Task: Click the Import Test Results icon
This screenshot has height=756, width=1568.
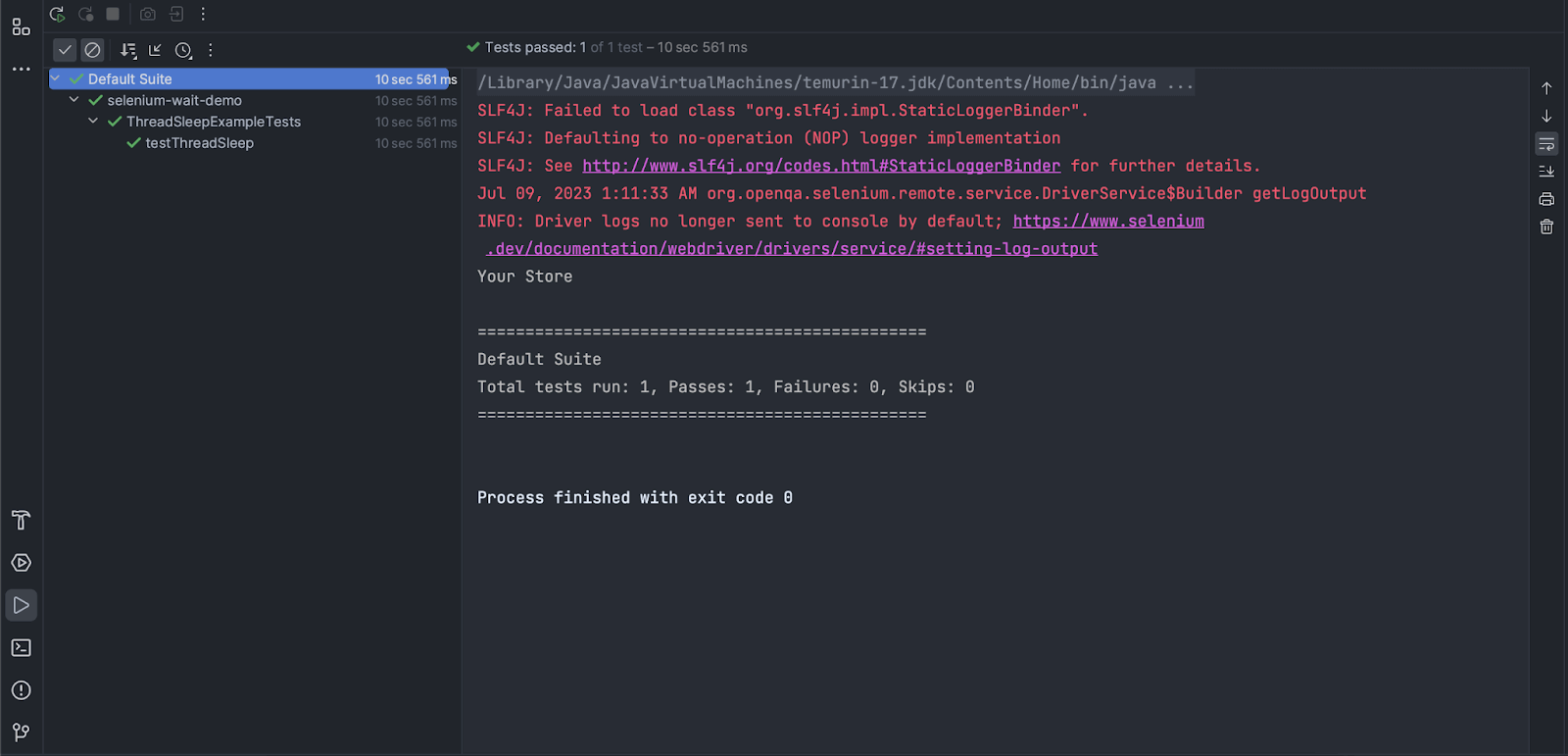Action: pos(174,15)
